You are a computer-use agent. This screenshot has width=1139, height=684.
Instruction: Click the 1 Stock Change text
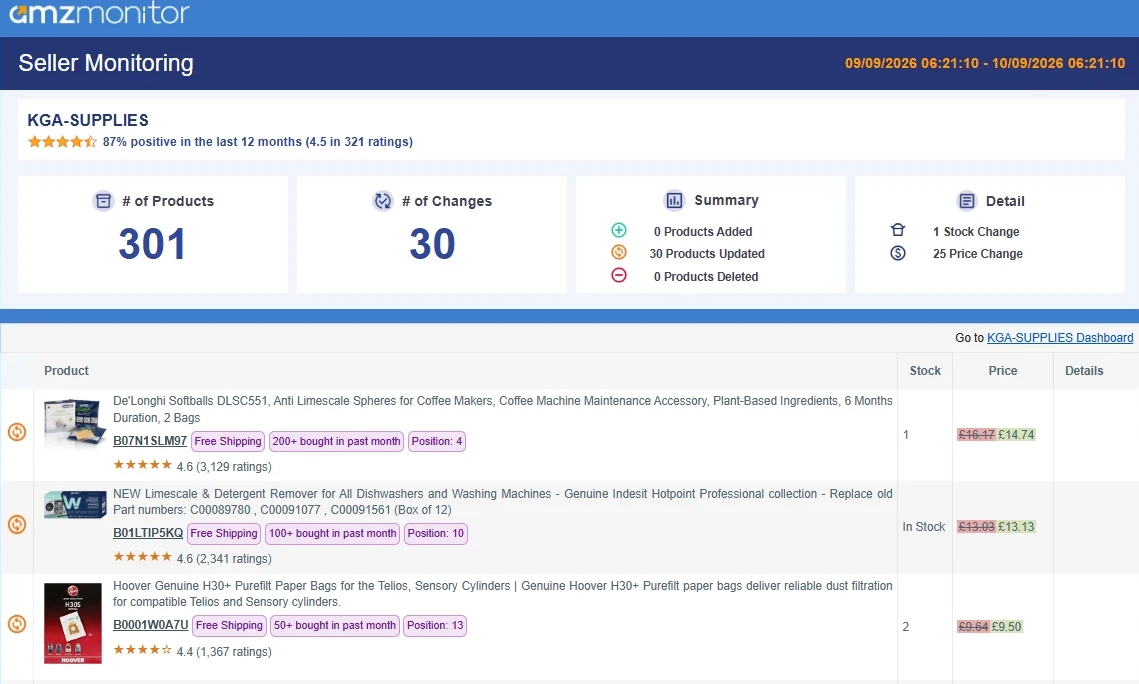[x=976, y=232]
